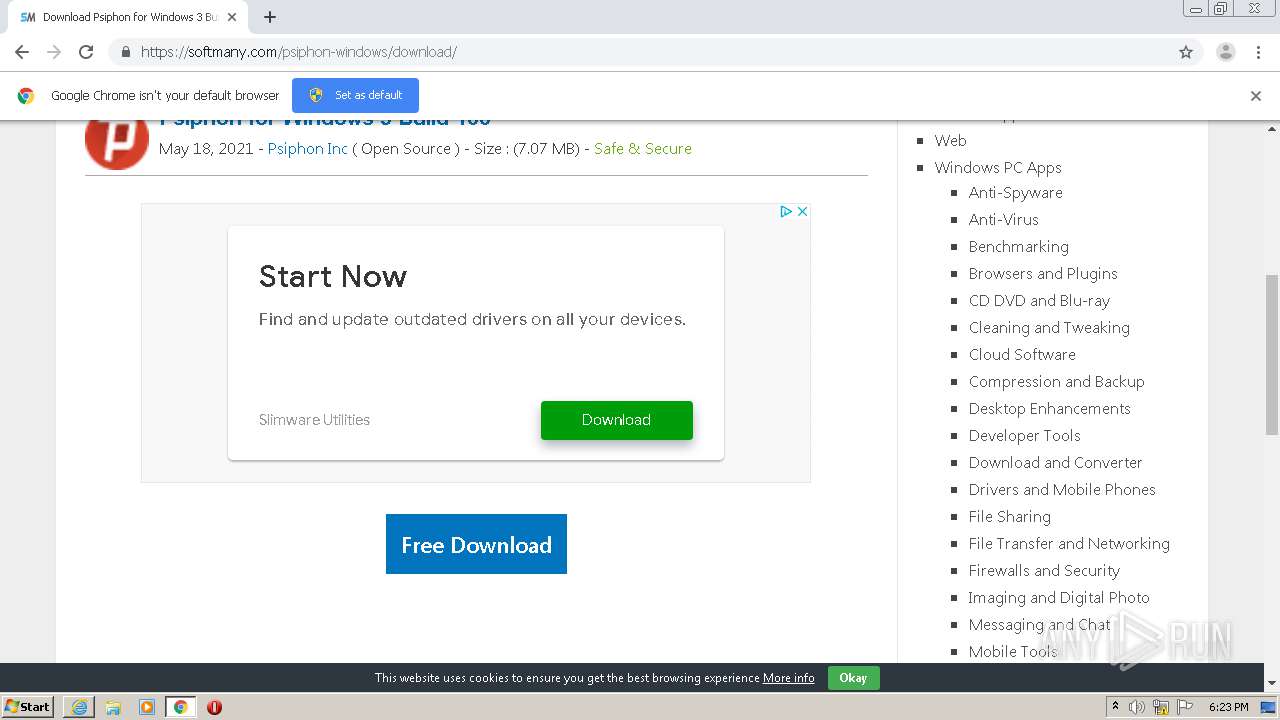
Task: Click scrollbar up arrow
Action: (x=1272, y=129)
